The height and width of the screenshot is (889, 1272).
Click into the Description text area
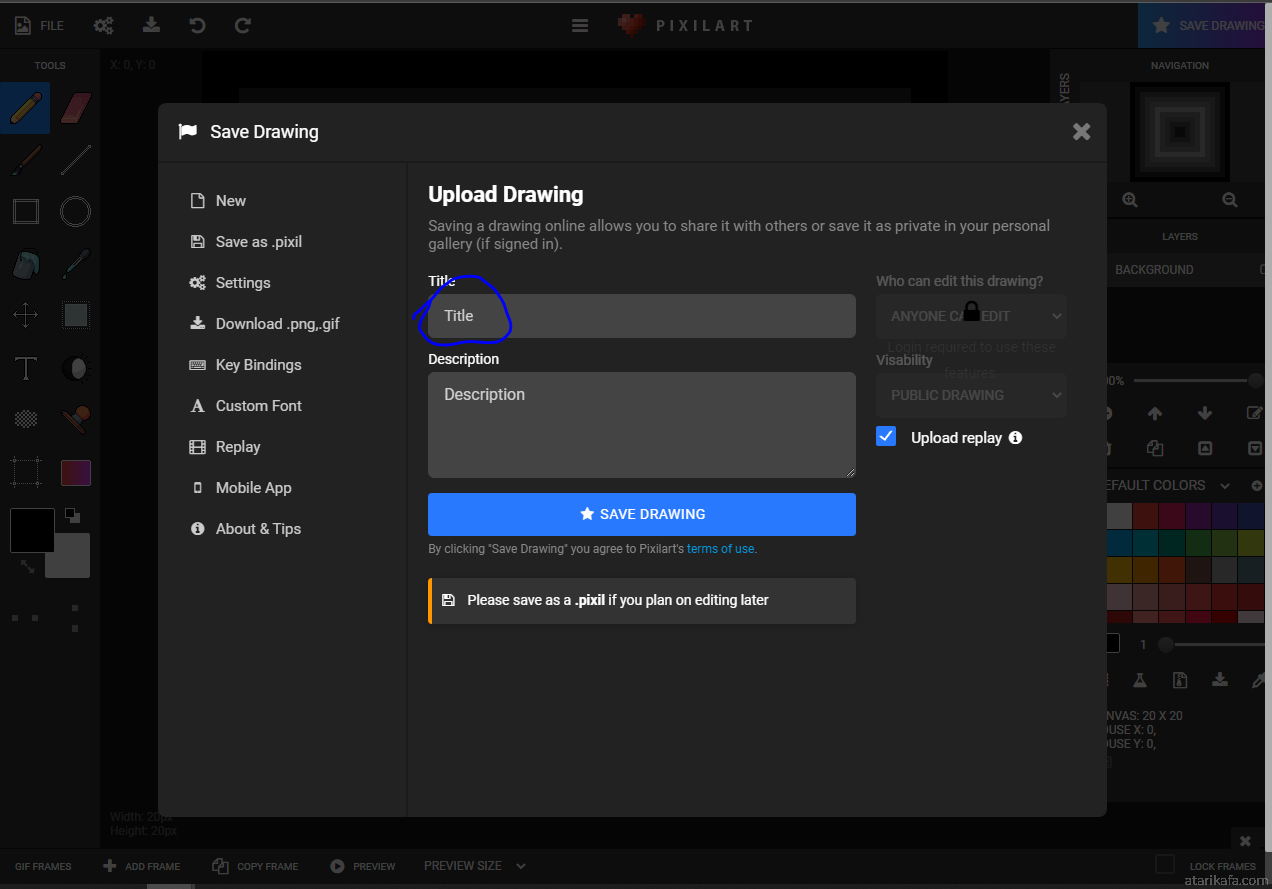tap(642, 425)
